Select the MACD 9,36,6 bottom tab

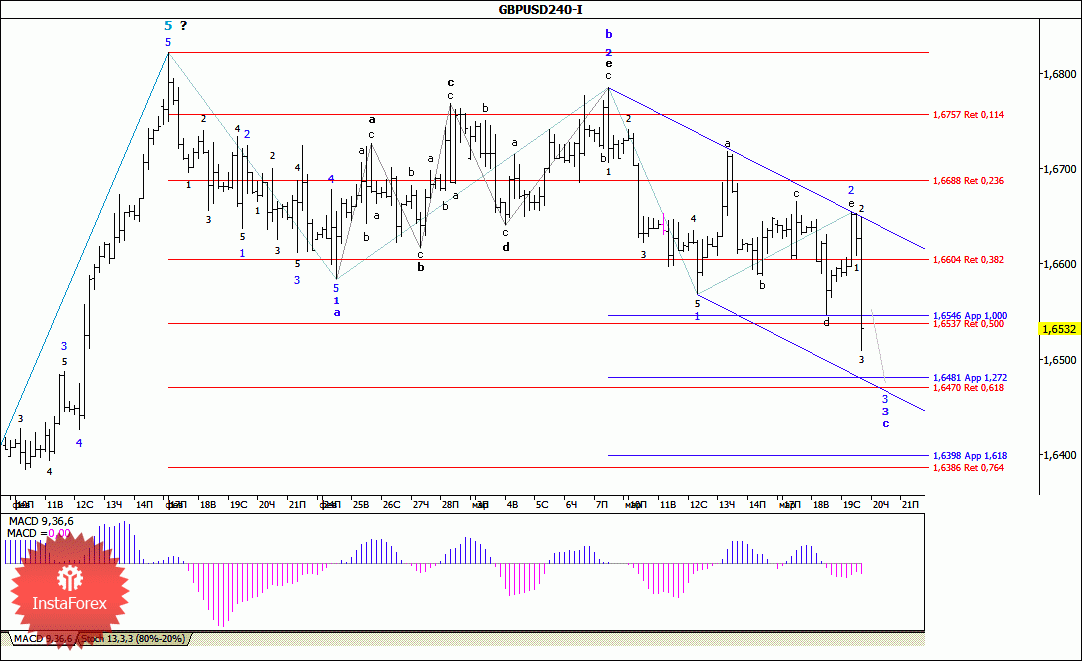[x=43, y=639]
